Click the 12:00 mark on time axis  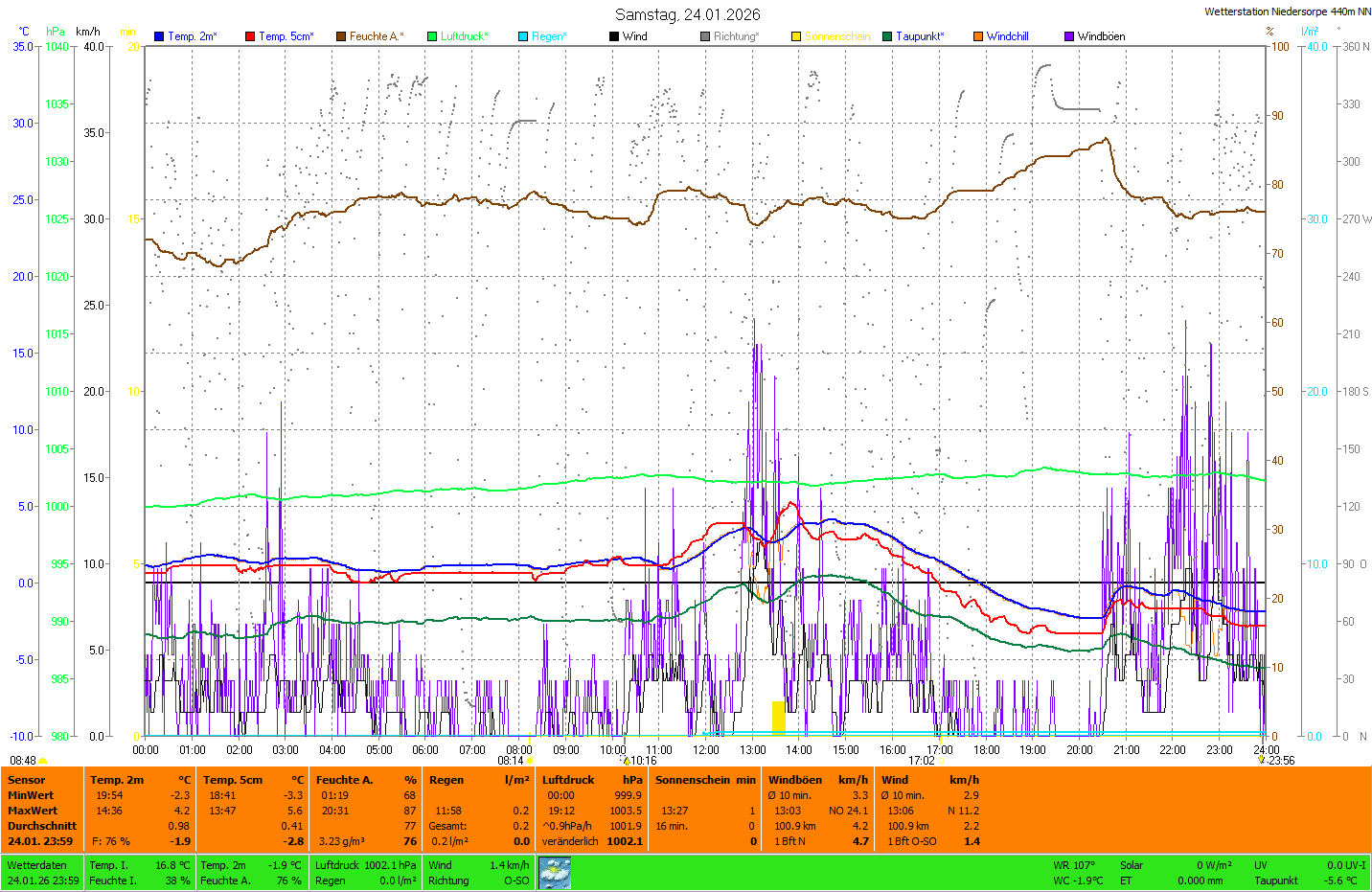click(x=706, y=750)
